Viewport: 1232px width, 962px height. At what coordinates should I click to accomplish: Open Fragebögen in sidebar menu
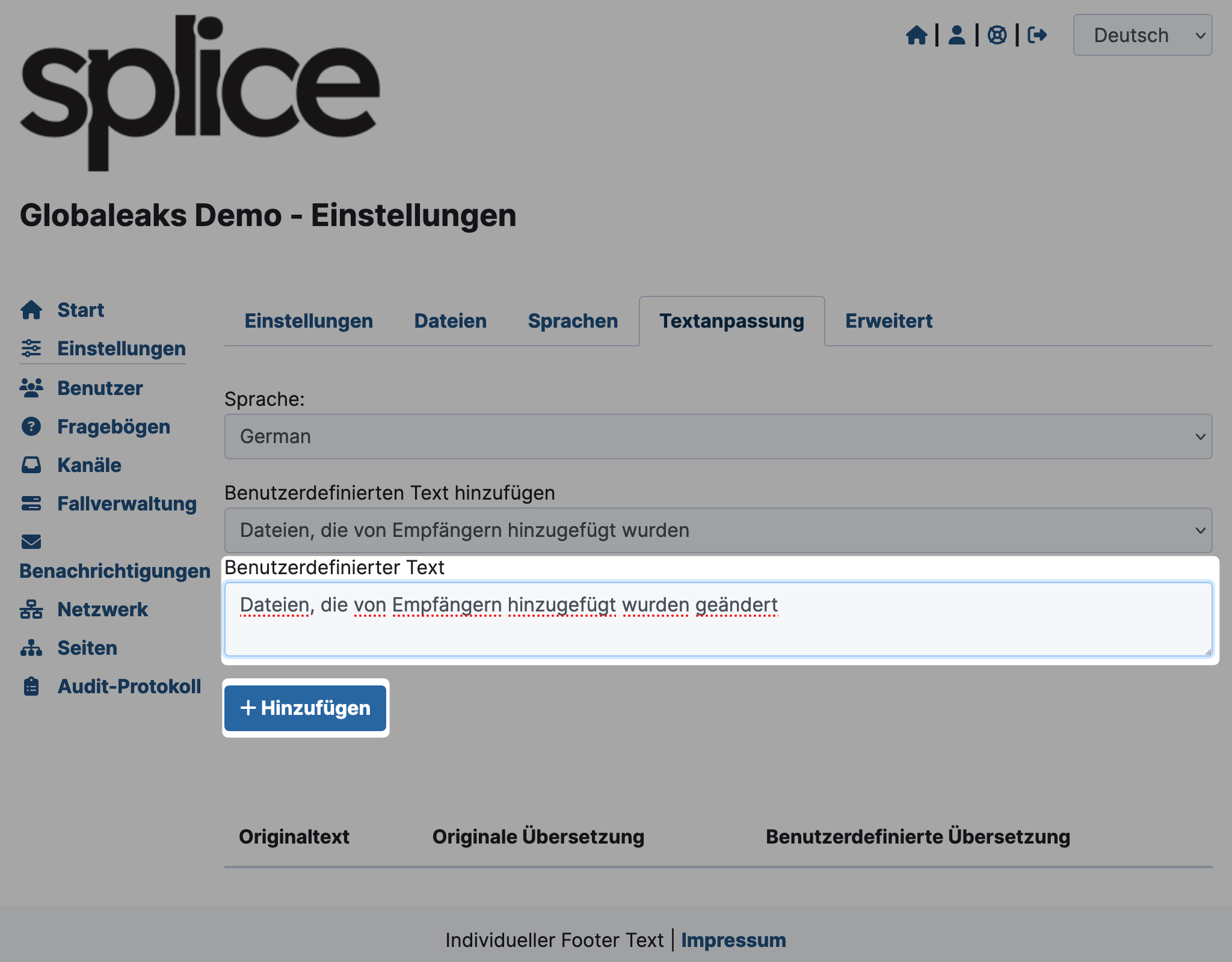tap(114, 427)
